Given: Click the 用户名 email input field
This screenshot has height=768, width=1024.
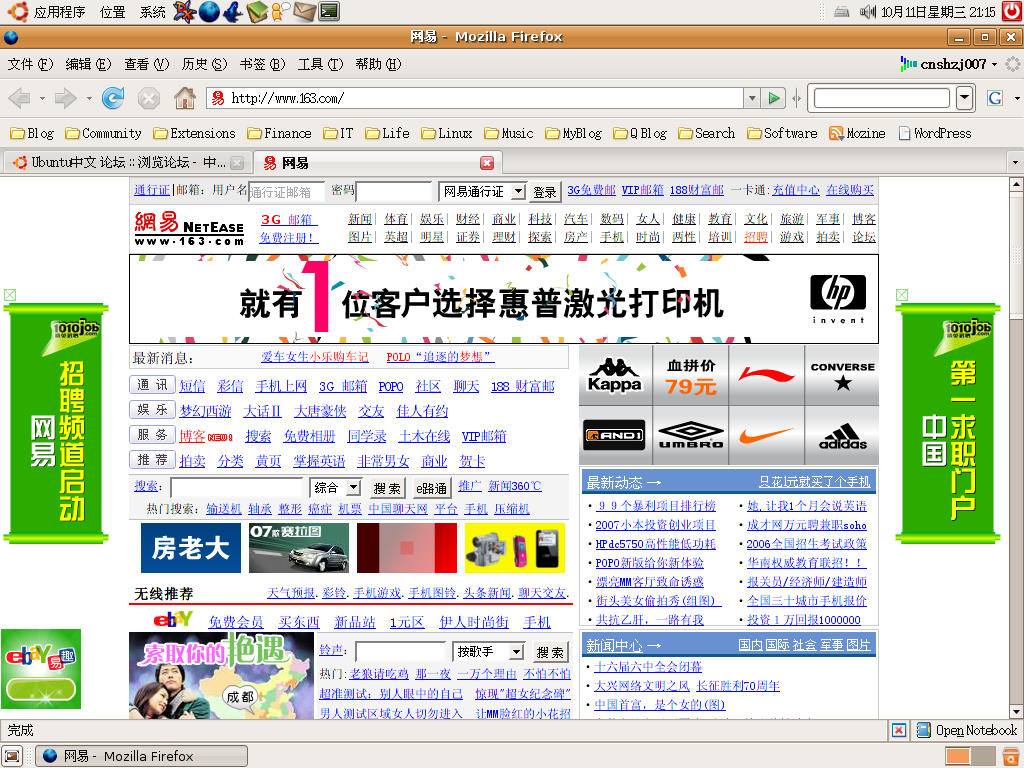Looking at the screenshot, I should [286, 192].
